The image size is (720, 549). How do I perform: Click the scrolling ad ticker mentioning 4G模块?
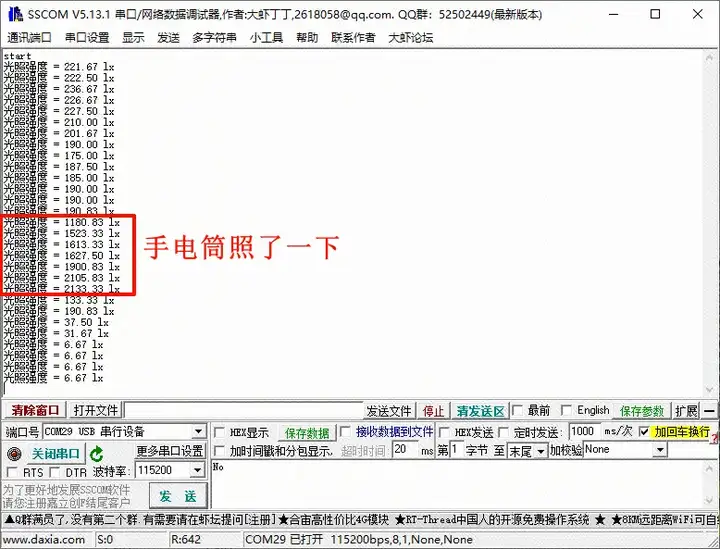coord(360,520)
